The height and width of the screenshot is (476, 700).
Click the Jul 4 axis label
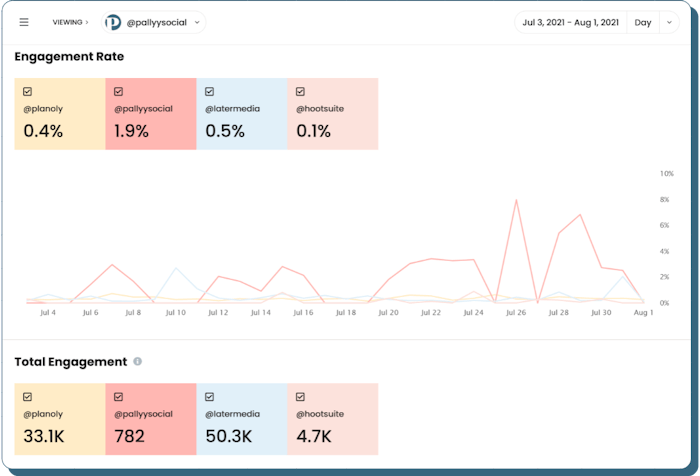pyautogui.click(x=48, y=313)
